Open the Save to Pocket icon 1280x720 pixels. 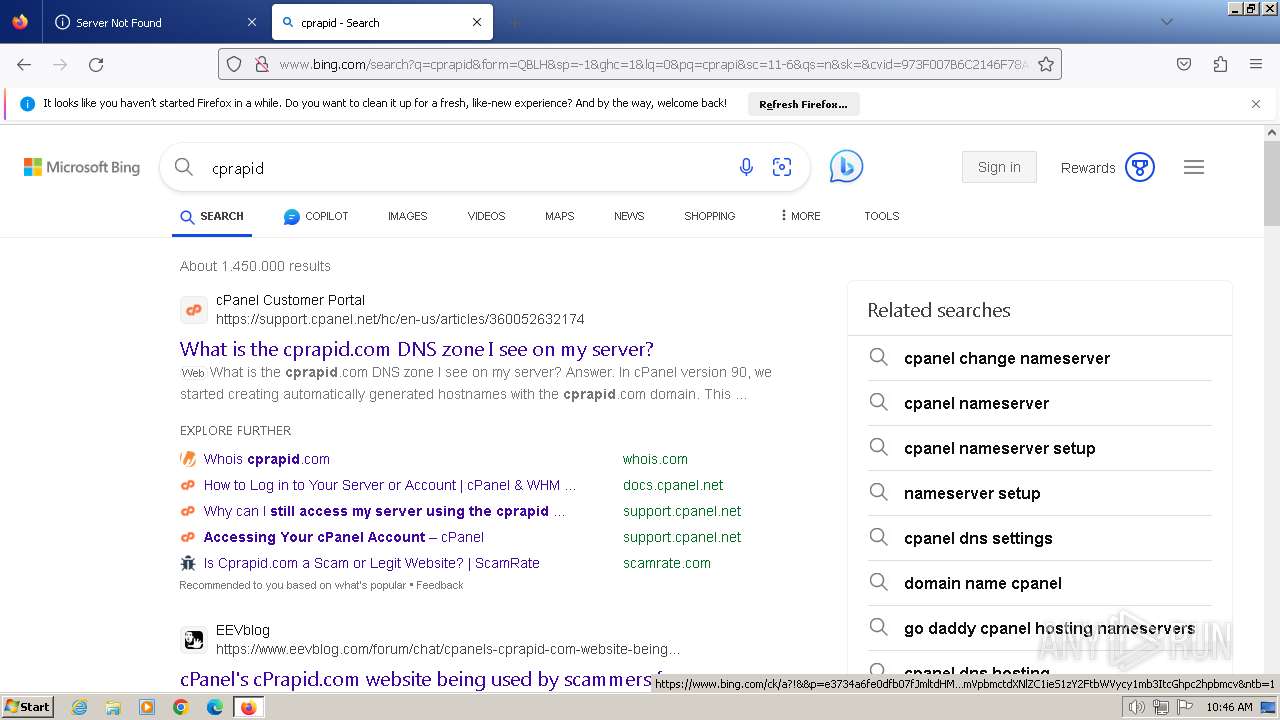(1184, 64)
